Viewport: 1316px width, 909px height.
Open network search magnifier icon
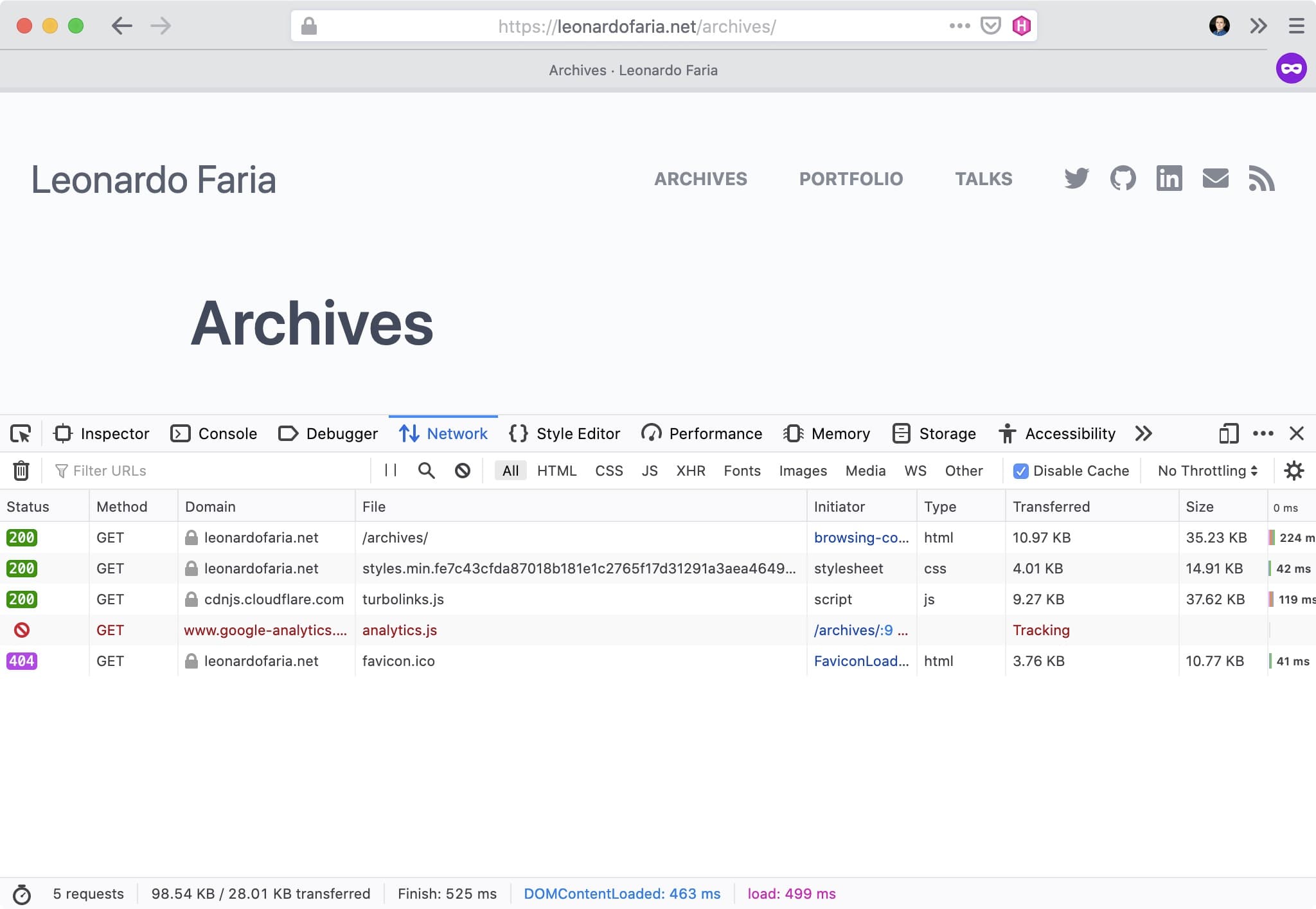point(426,471)
